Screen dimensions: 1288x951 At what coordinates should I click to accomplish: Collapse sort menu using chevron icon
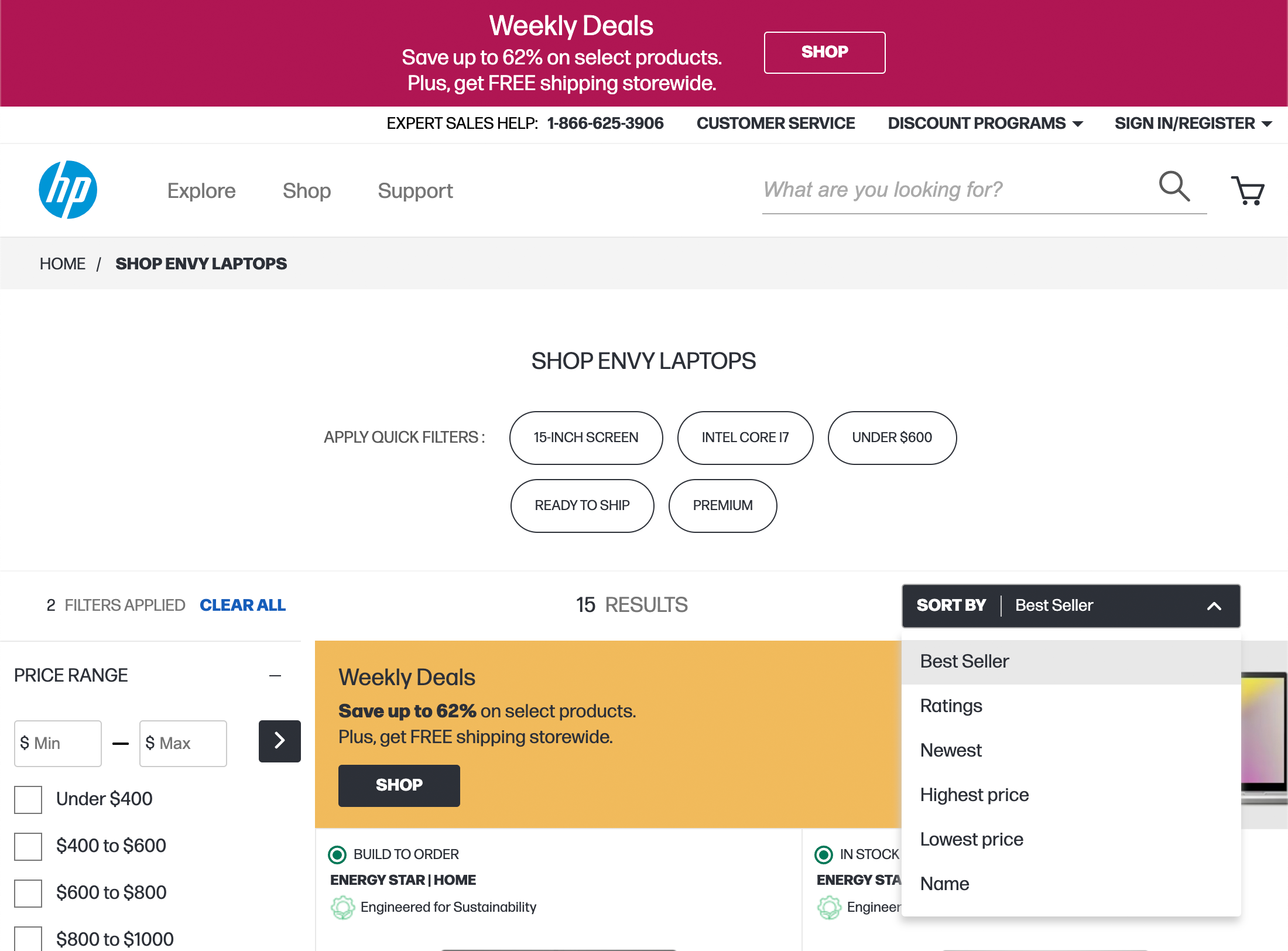coord(1214,606)
